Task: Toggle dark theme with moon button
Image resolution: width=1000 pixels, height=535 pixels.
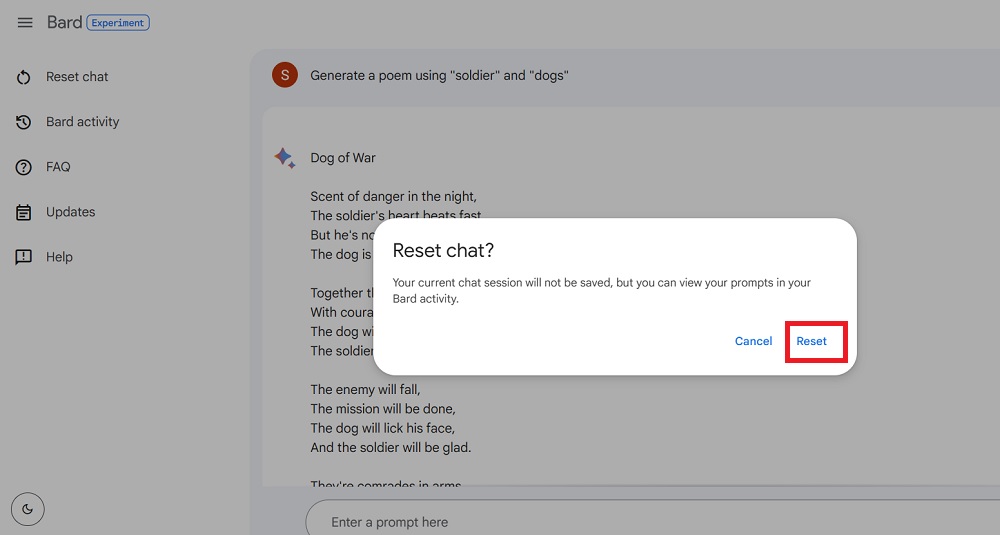Action: coord(27,509)
